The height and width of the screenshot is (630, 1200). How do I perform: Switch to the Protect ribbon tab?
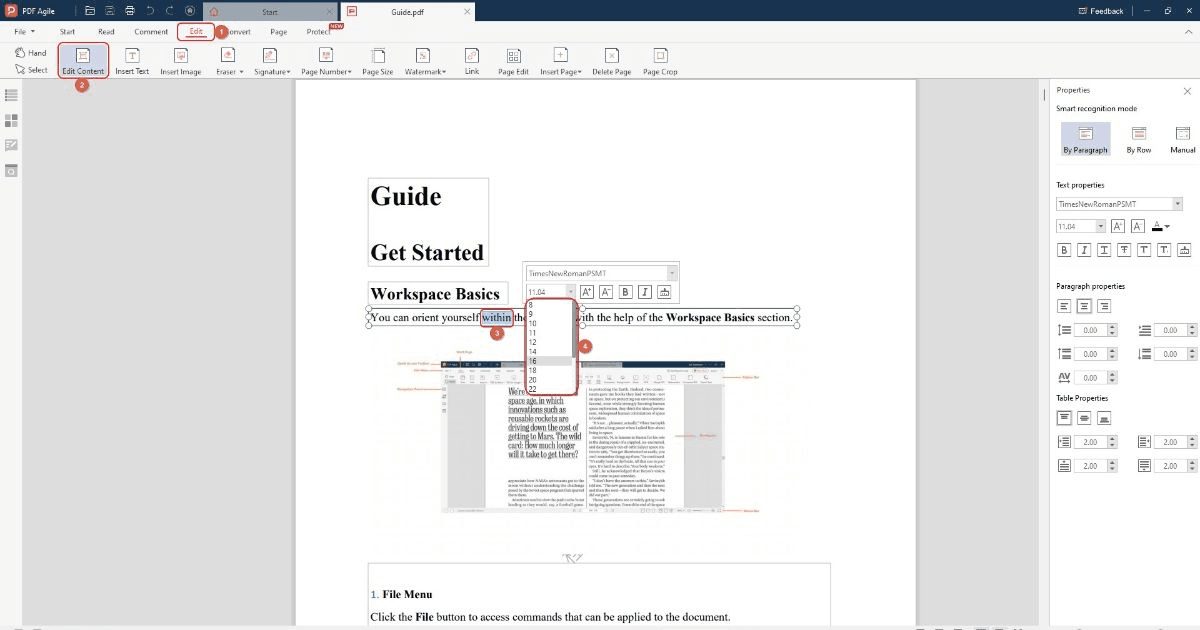pyautogui.click(x=318, y=32)
